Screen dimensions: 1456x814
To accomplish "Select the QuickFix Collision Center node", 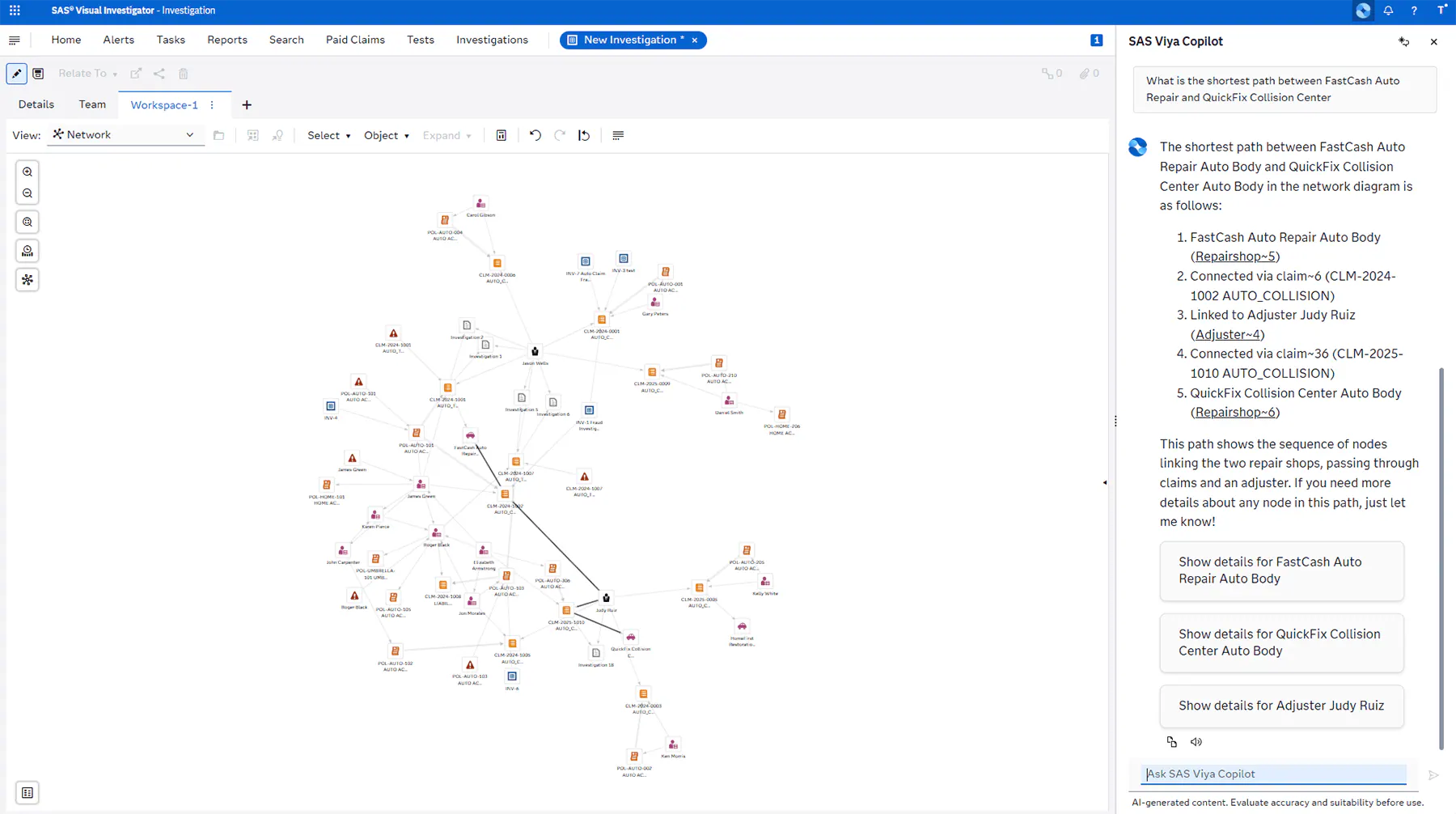I will (x=631, y=638).
